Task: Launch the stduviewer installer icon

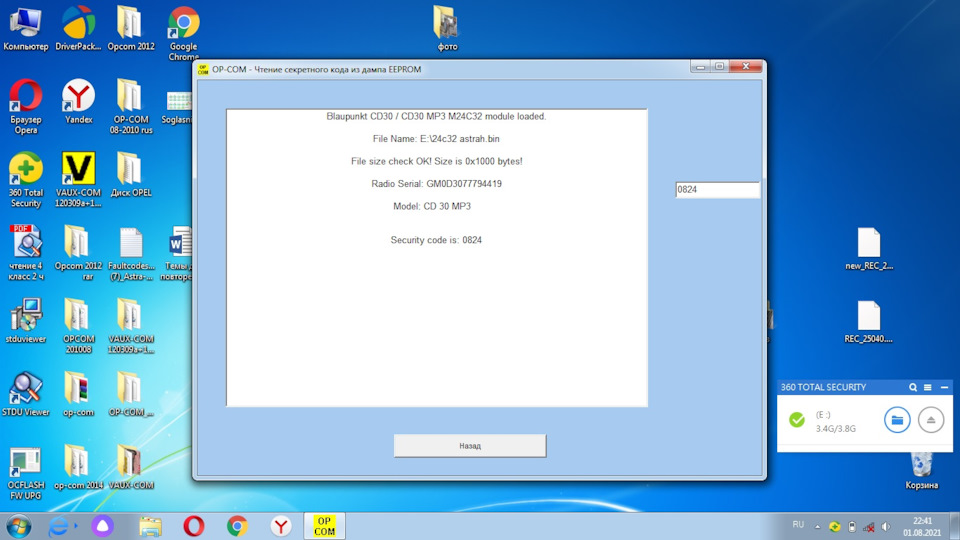Action: [x=26, y=321]
